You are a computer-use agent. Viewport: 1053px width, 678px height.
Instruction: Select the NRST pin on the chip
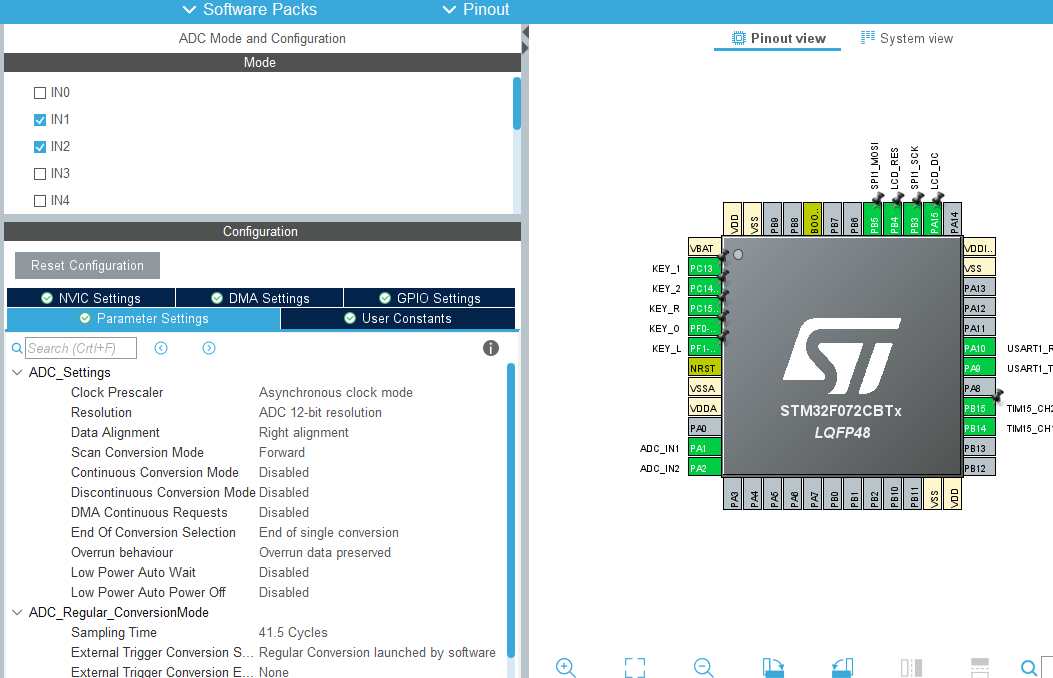click(x=705, y=368)
